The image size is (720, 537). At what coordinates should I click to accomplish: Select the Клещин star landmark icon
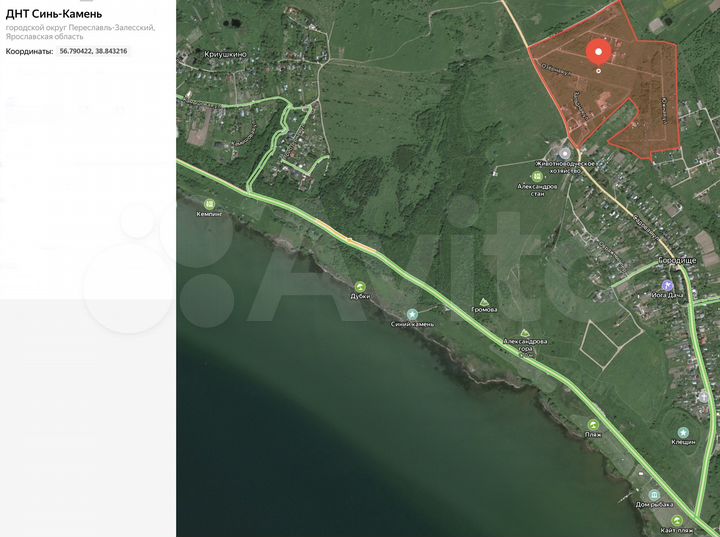(683, 432)
